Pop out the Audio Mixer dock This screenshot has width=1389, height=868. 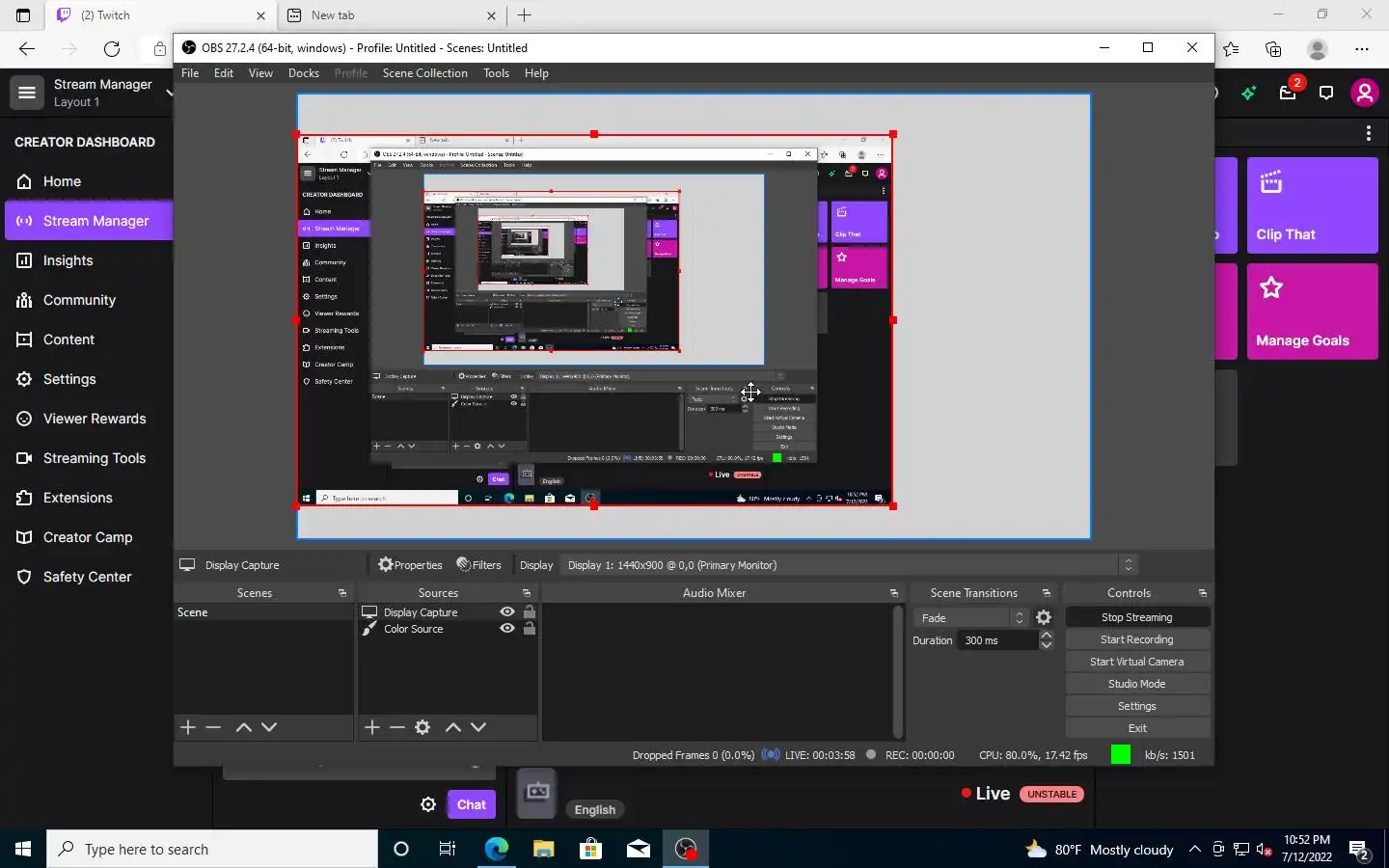pos(894,593)
